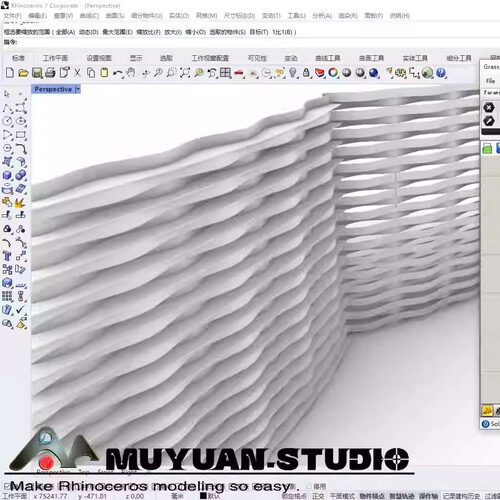Choose the 选取的物件(S) command option
The width and height of the screenshot is (500, 500).
[x=227, y=32]
